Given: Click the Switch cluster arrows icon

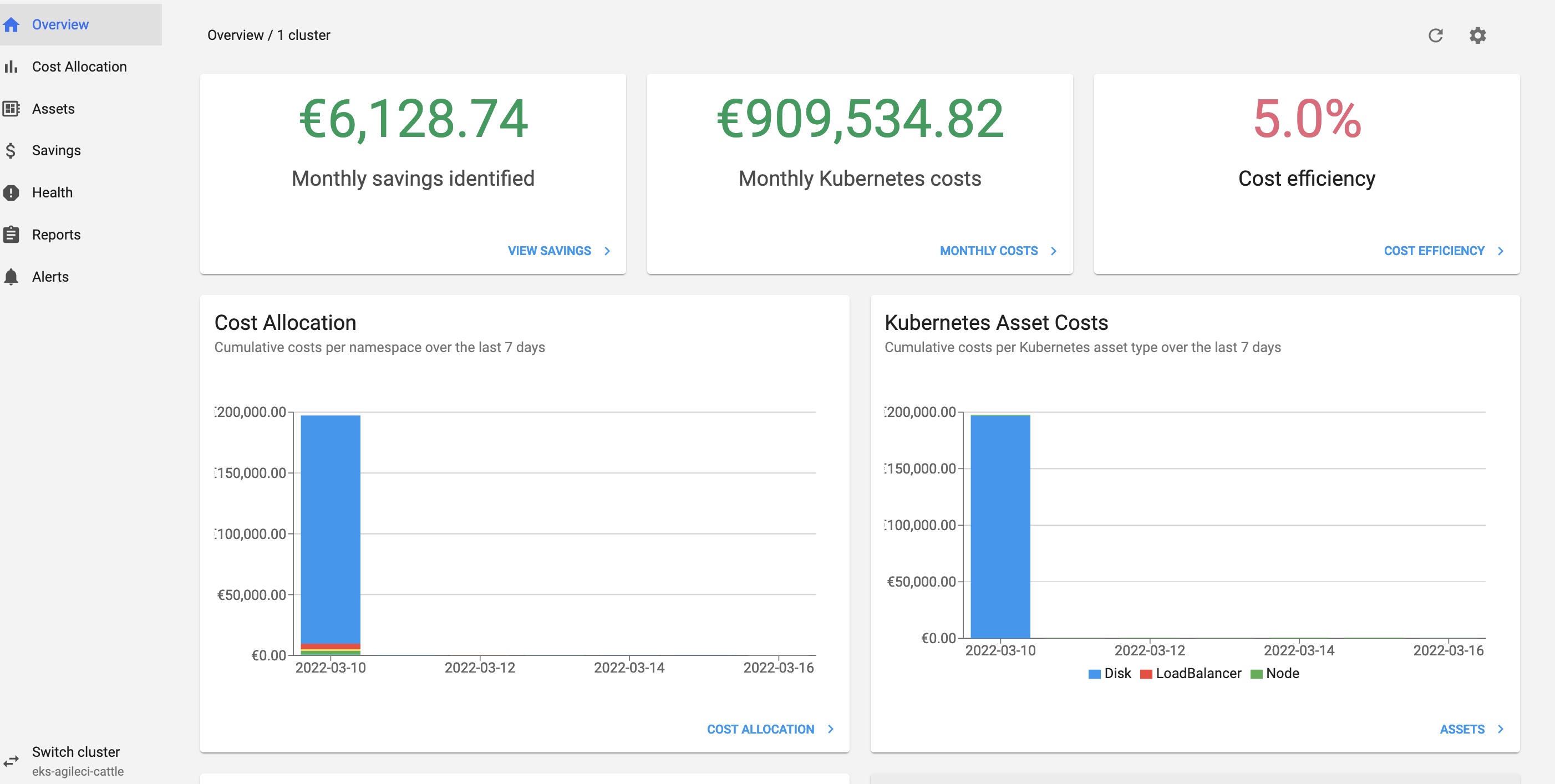Looking at the screenshot, I should (x=12, y=761).
